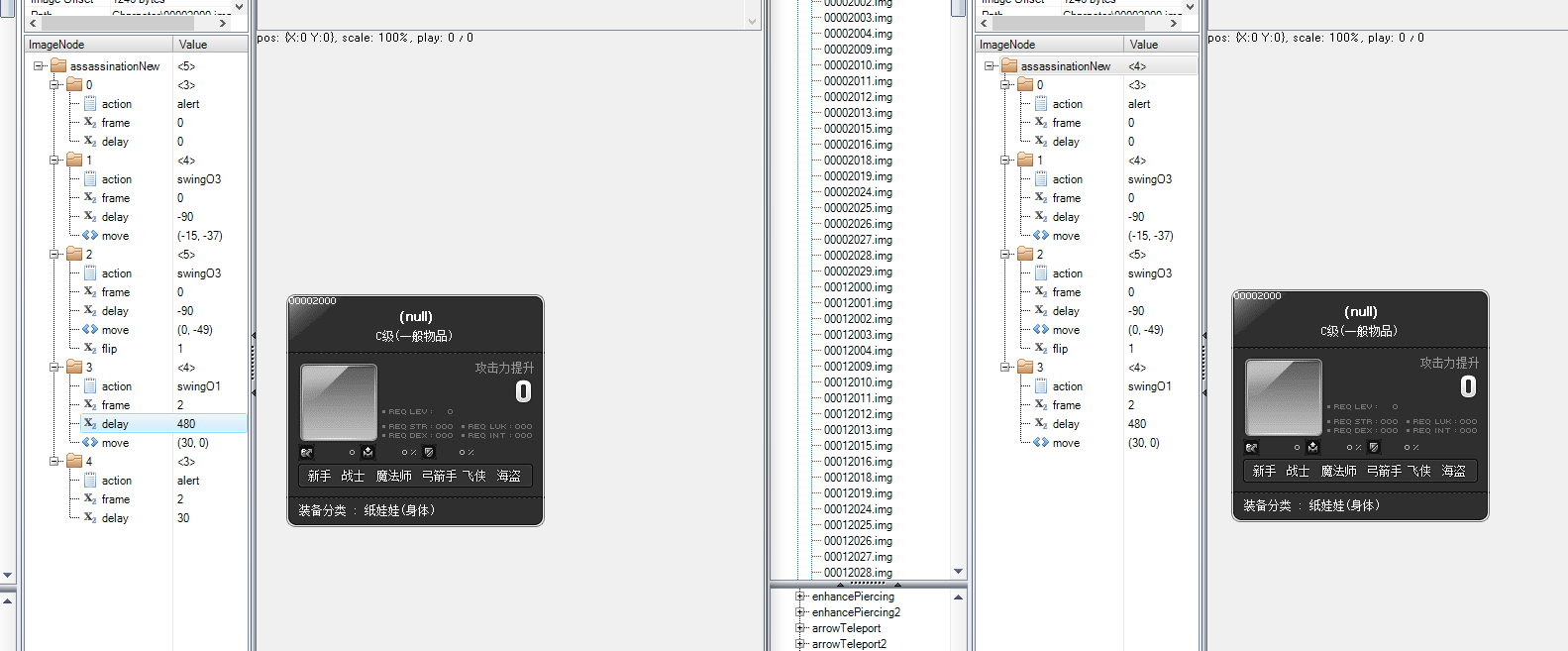Click the action document icon under node 4
This screenshot has width=1568, height=651.
[x=90, y=481]
